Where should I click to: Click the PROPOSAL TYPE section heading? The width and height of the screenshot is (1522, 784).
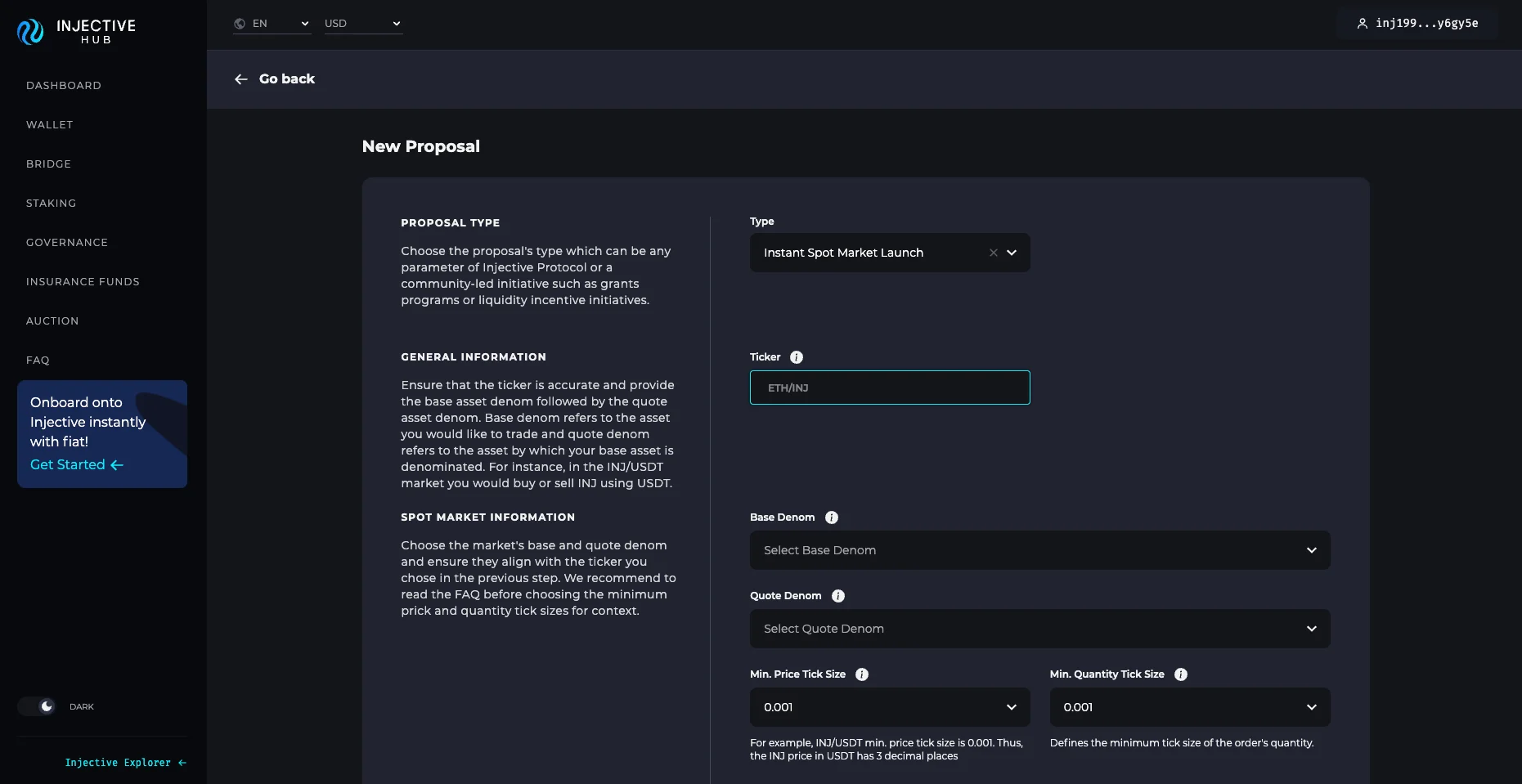coord(451,223)
